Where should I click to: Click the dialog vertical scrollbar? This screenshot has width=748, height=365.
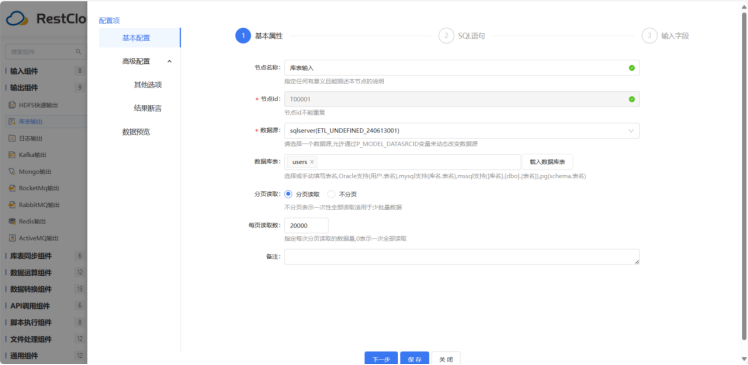point(744,177)
